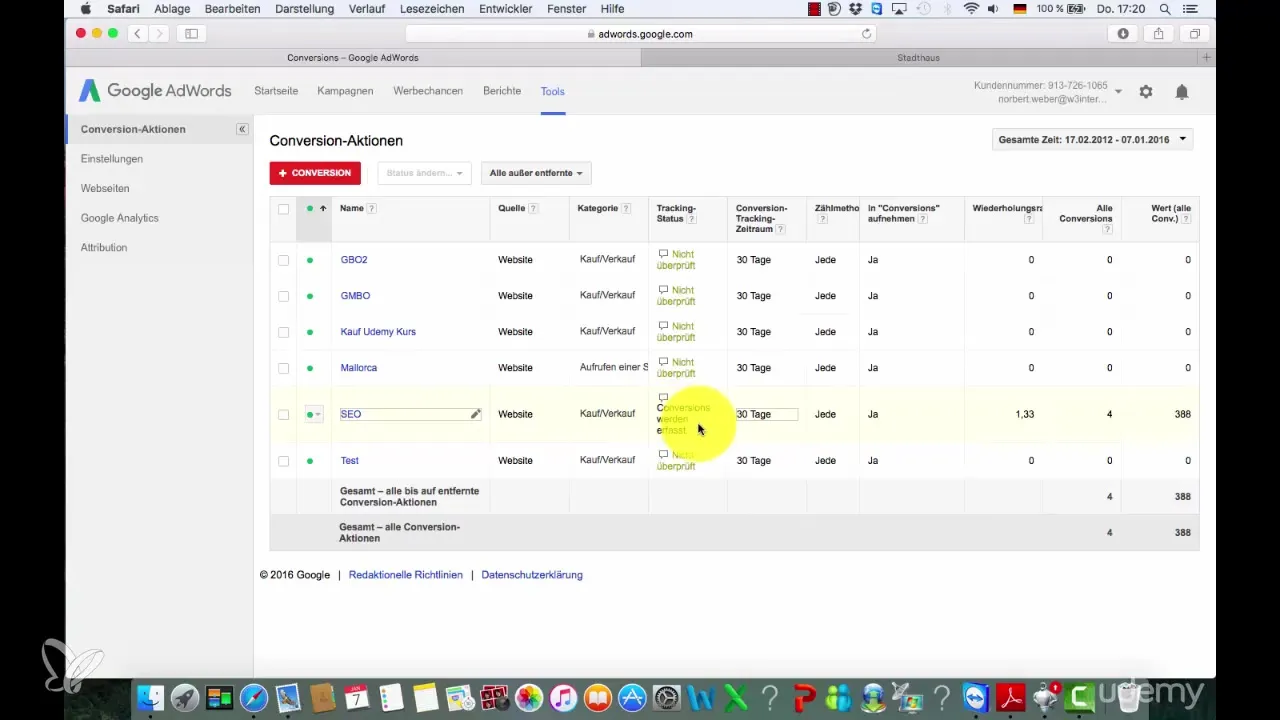Open the Lesezeichen menu in the menu bar
Screen dimensions: 1280x720
point(434,8)
